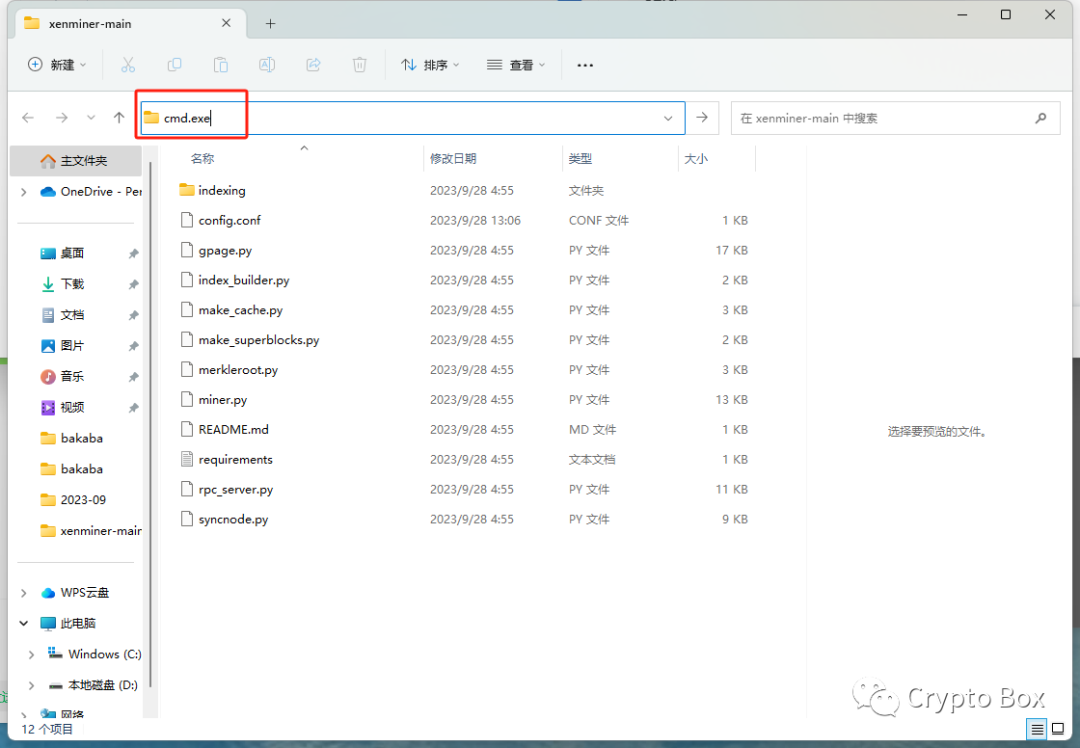Open 图片 in the sidebar
This screenshot has width=1080, height=748.
(x=72, y=346)
